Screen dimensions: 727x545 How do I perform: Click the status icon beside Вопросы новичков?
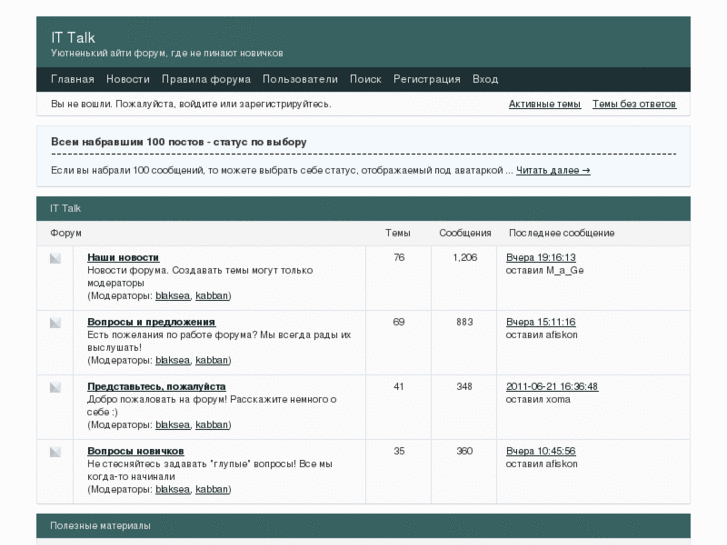(x=55, y=452)
